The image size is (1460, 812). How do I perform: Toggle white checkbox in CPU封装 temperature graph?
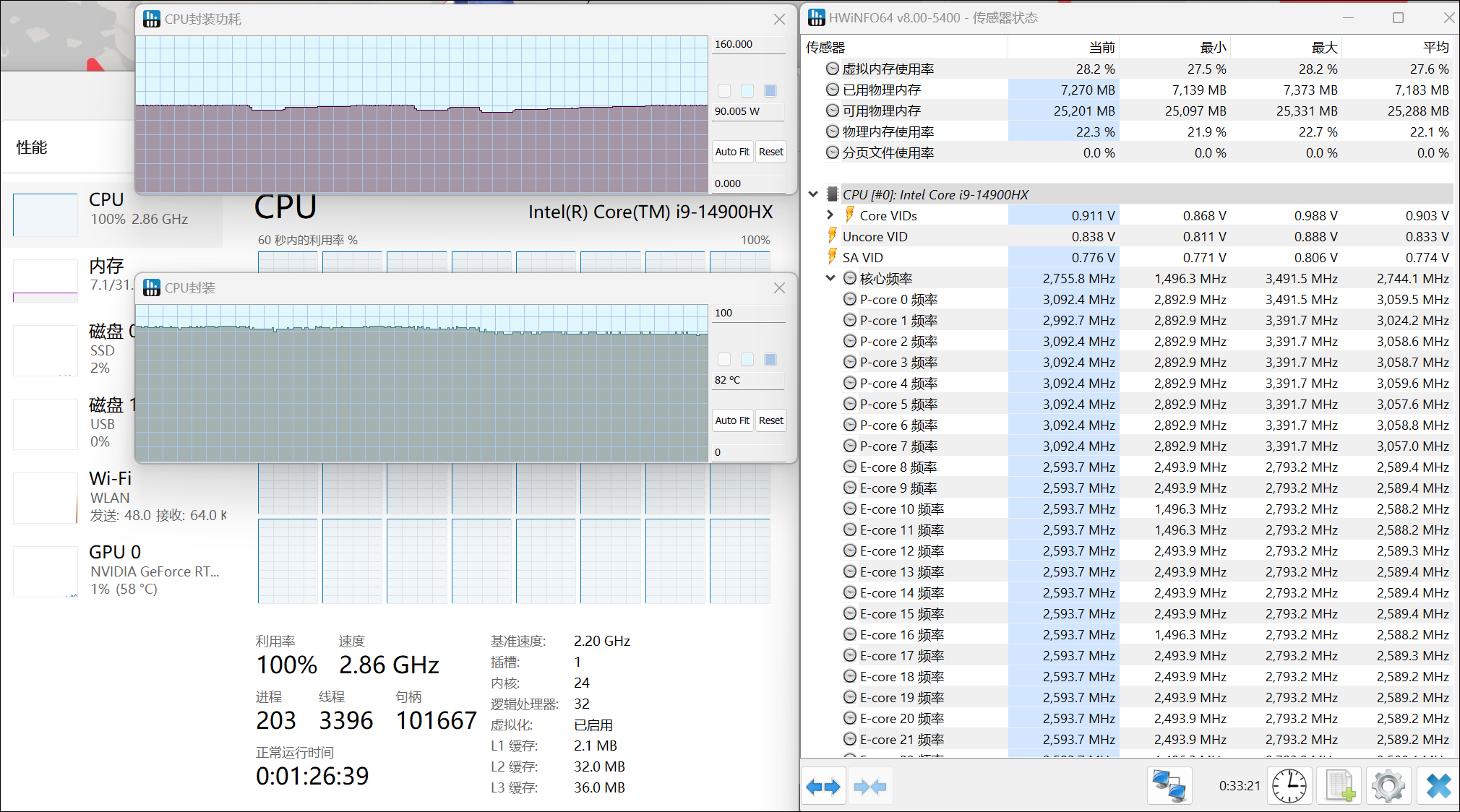tap(724, 360)
